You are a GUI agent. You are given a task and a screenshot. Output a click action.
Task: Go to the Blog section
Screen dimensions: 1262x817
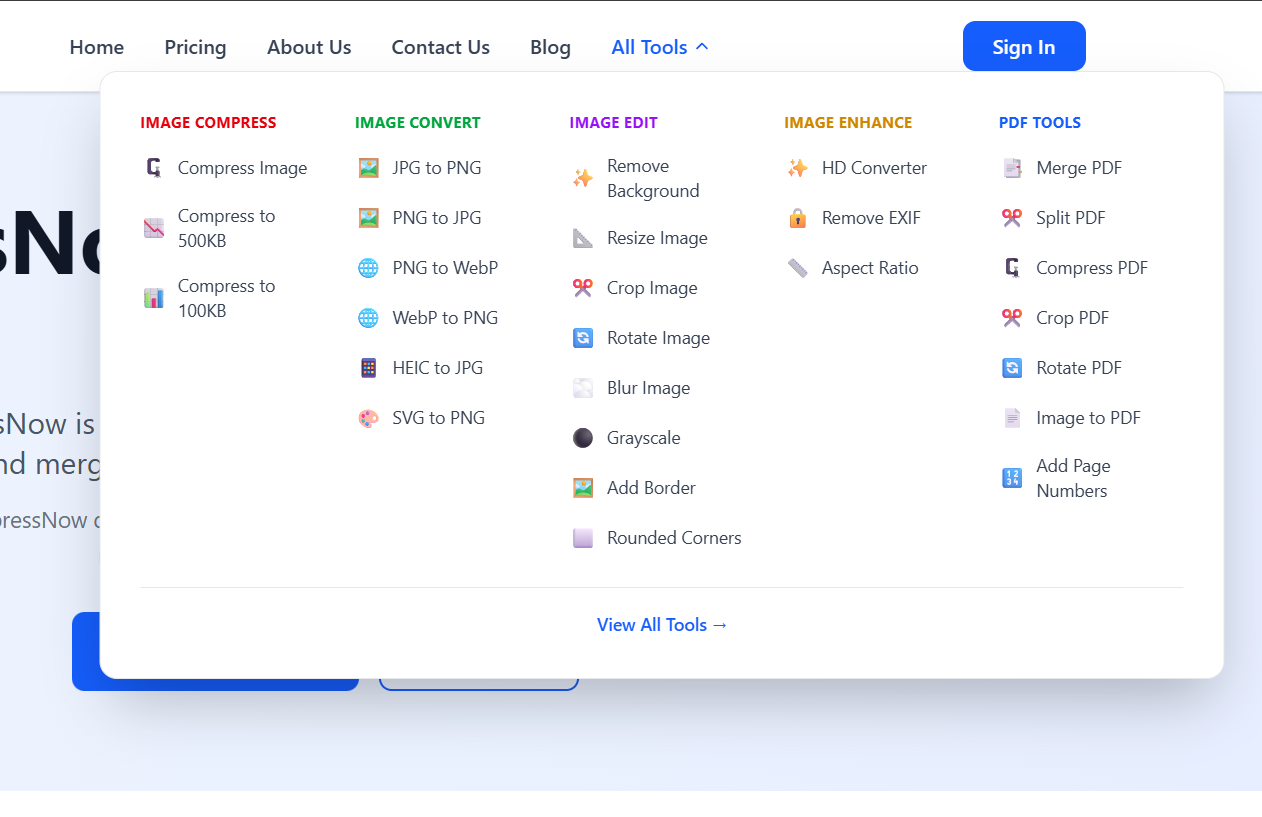tap(550, 47)
